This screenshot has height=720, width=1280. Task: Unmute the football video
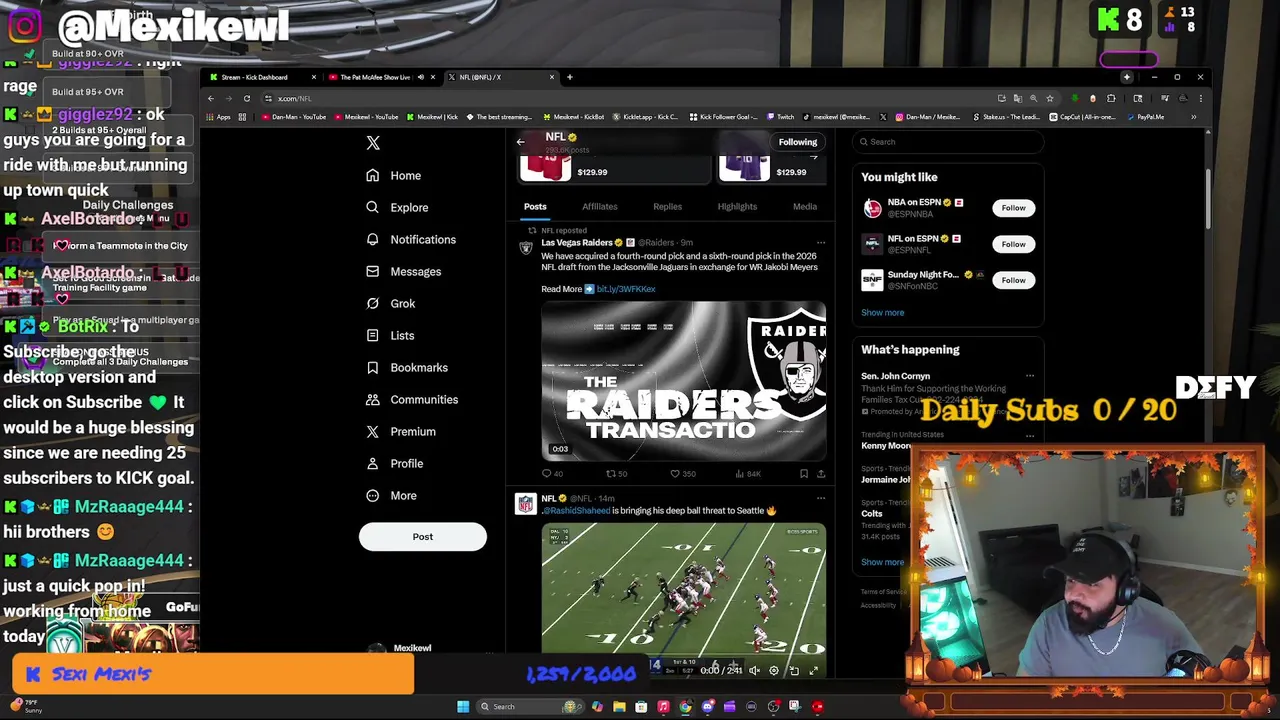tap(755, 671)
